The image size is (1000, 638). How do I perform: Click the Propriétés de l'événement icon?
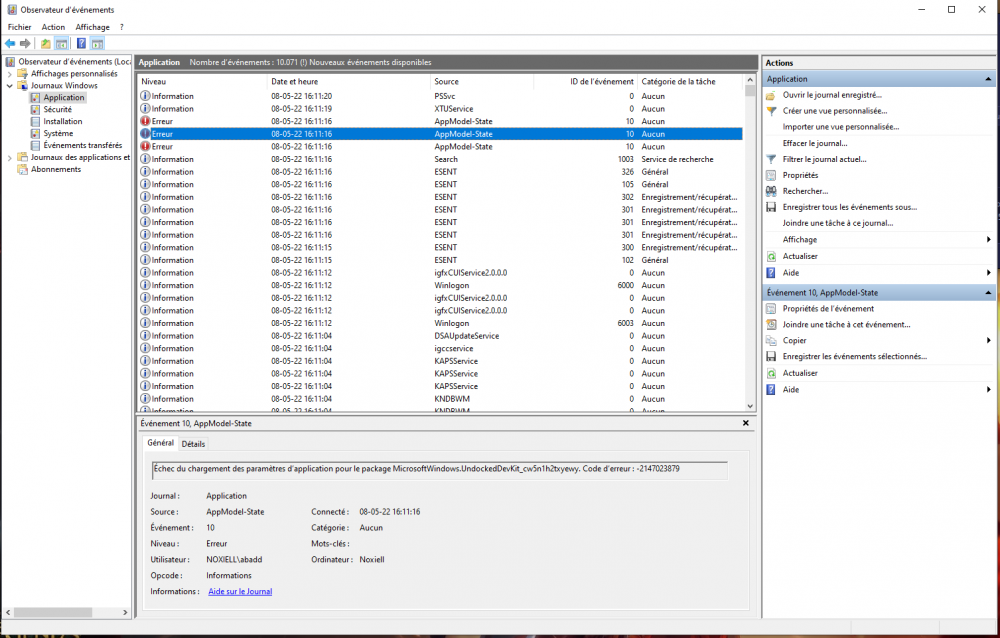tap(771, 309)
